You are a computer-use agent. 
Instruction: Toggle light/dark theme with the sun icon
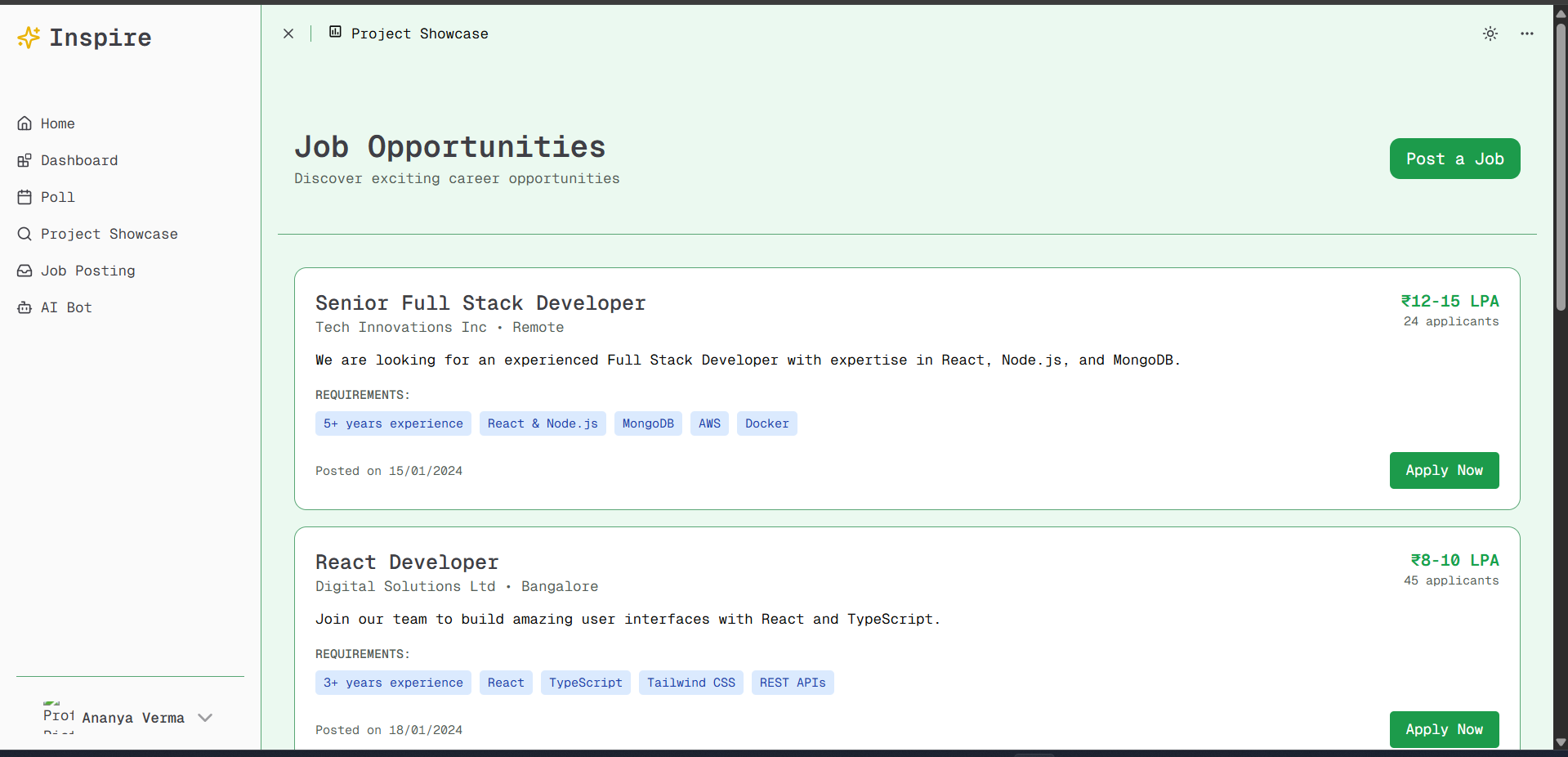pos(1490,34)
